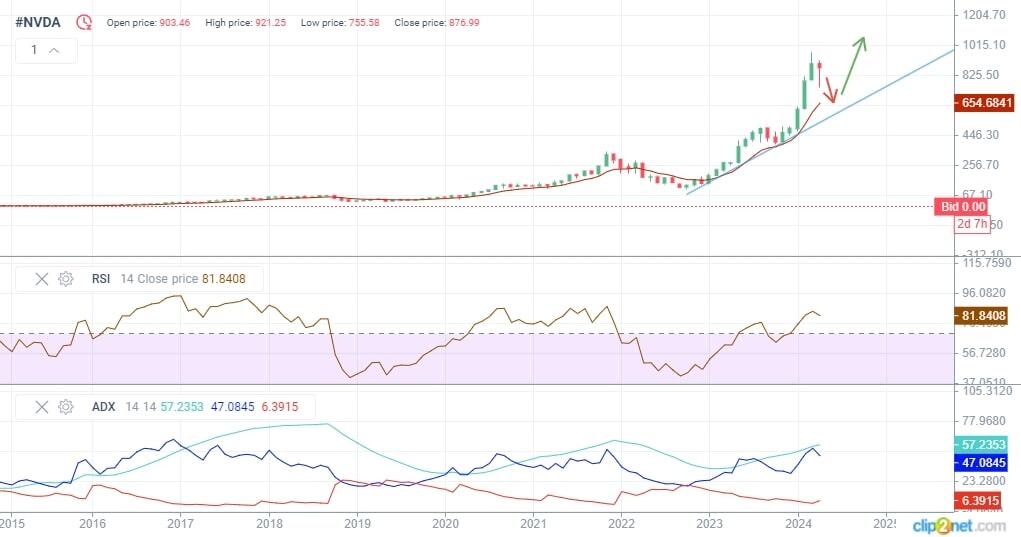Open the ADX indicator settings gear

tap(66, 407)
